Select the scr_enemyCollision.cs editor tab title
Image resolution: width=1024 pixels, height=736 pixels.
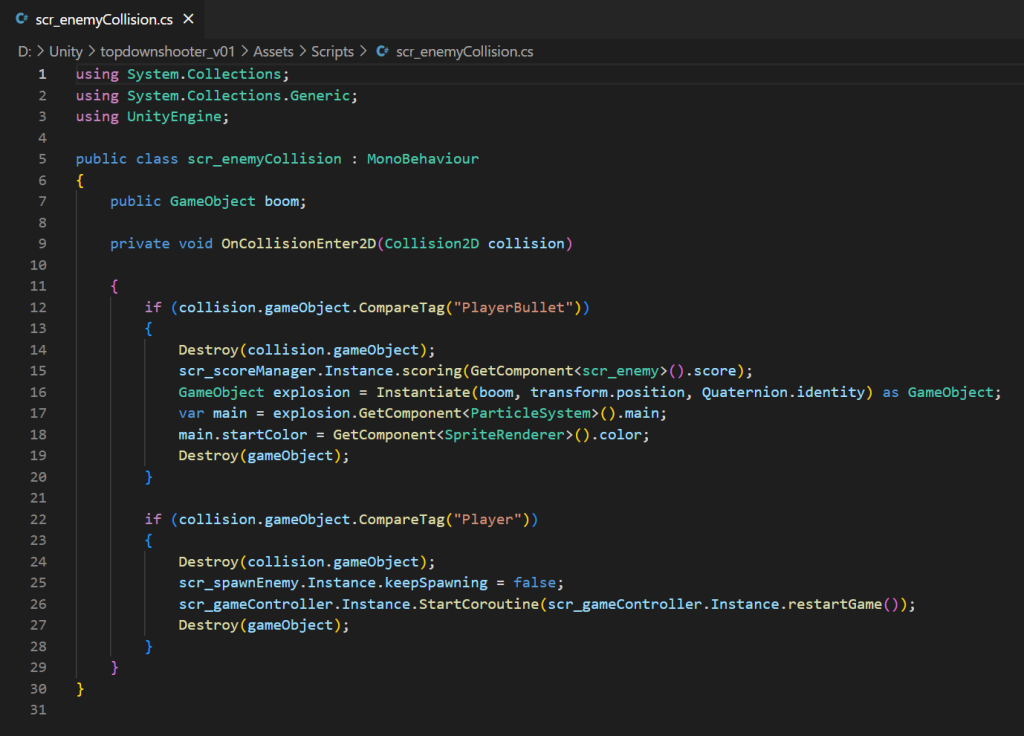[104, 19]
